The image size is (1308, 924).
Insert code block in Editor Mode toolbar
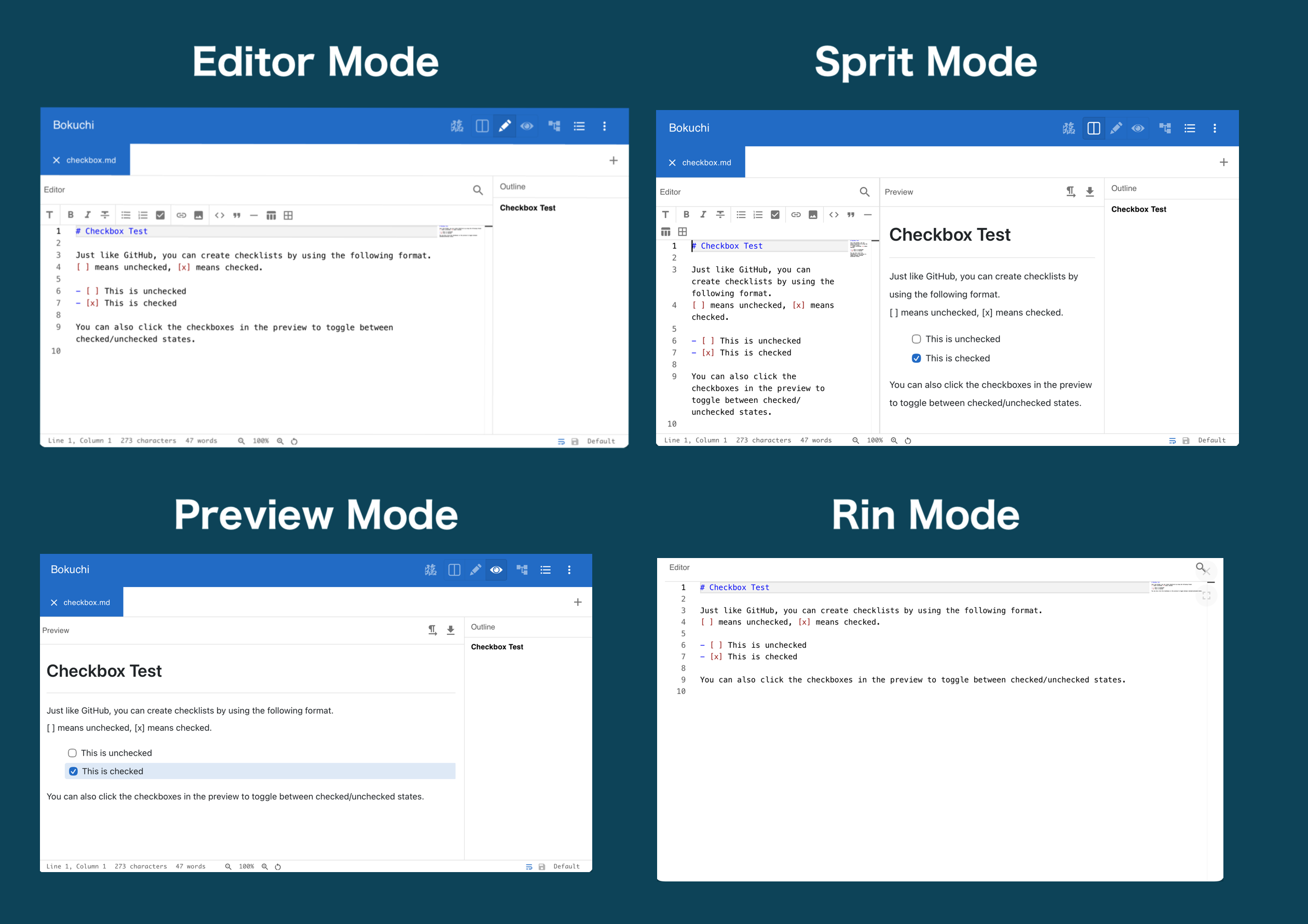coord(220,215)
